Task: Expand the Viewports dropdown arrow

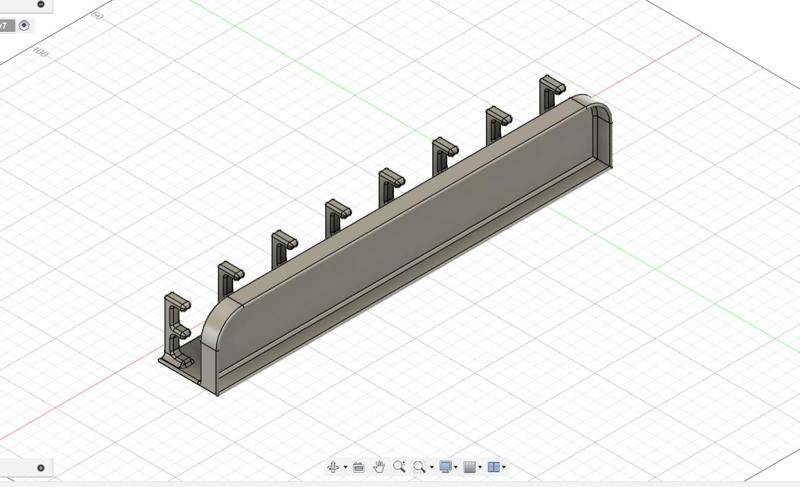Action: 504,467
